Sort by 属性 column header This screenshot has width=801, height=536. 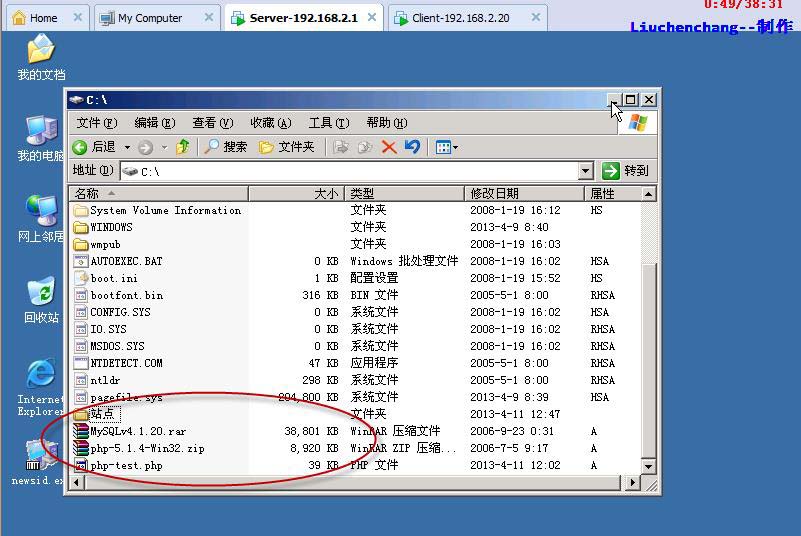click(612, 194)
